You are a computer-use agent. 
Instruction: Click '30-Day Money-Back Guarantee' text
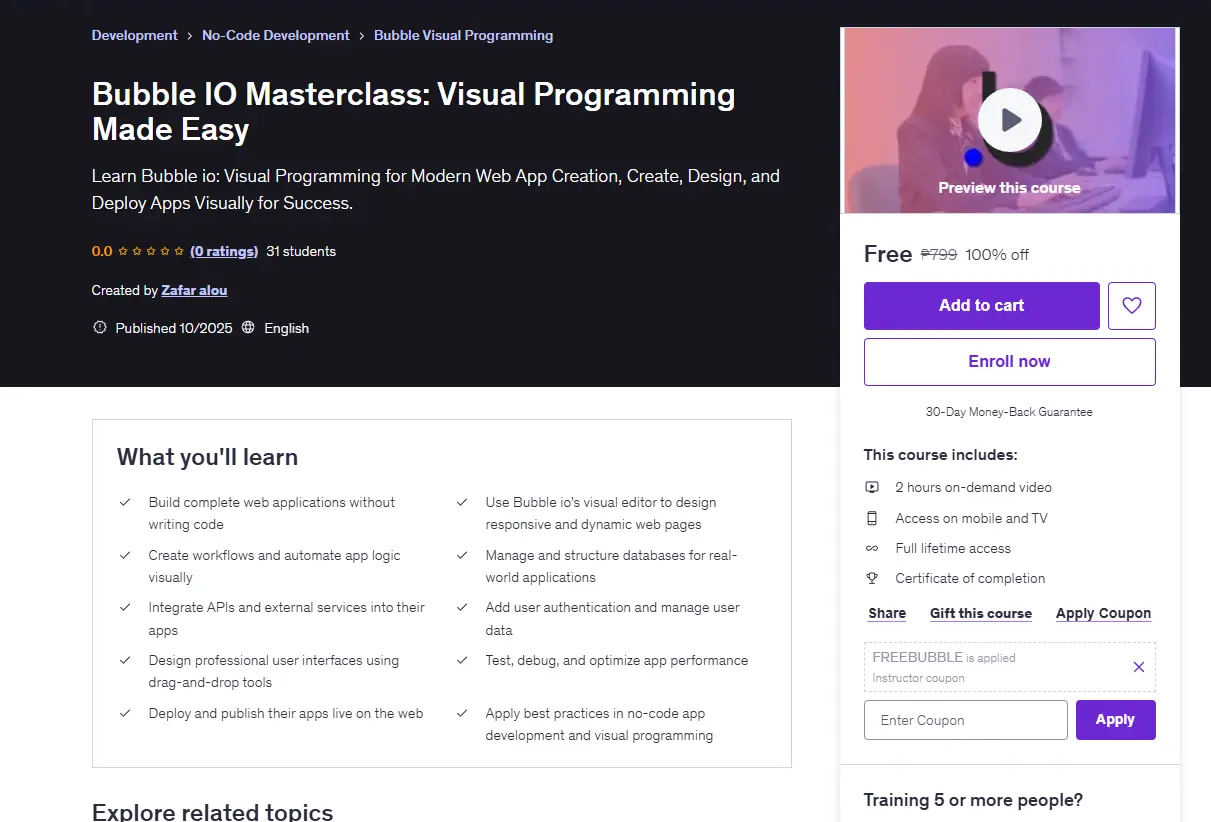[1010, 412]
